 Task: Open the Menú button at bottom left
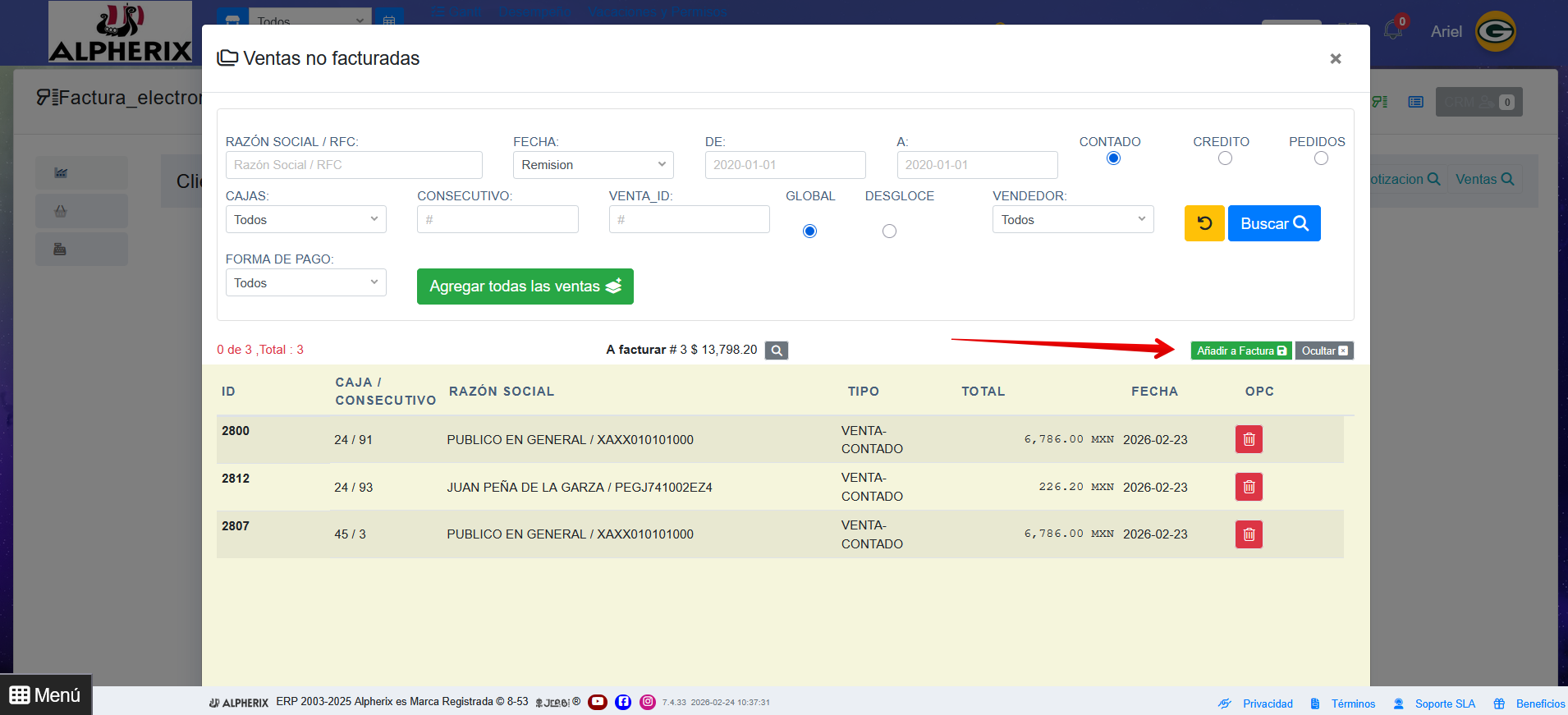[x=46, y=695]
